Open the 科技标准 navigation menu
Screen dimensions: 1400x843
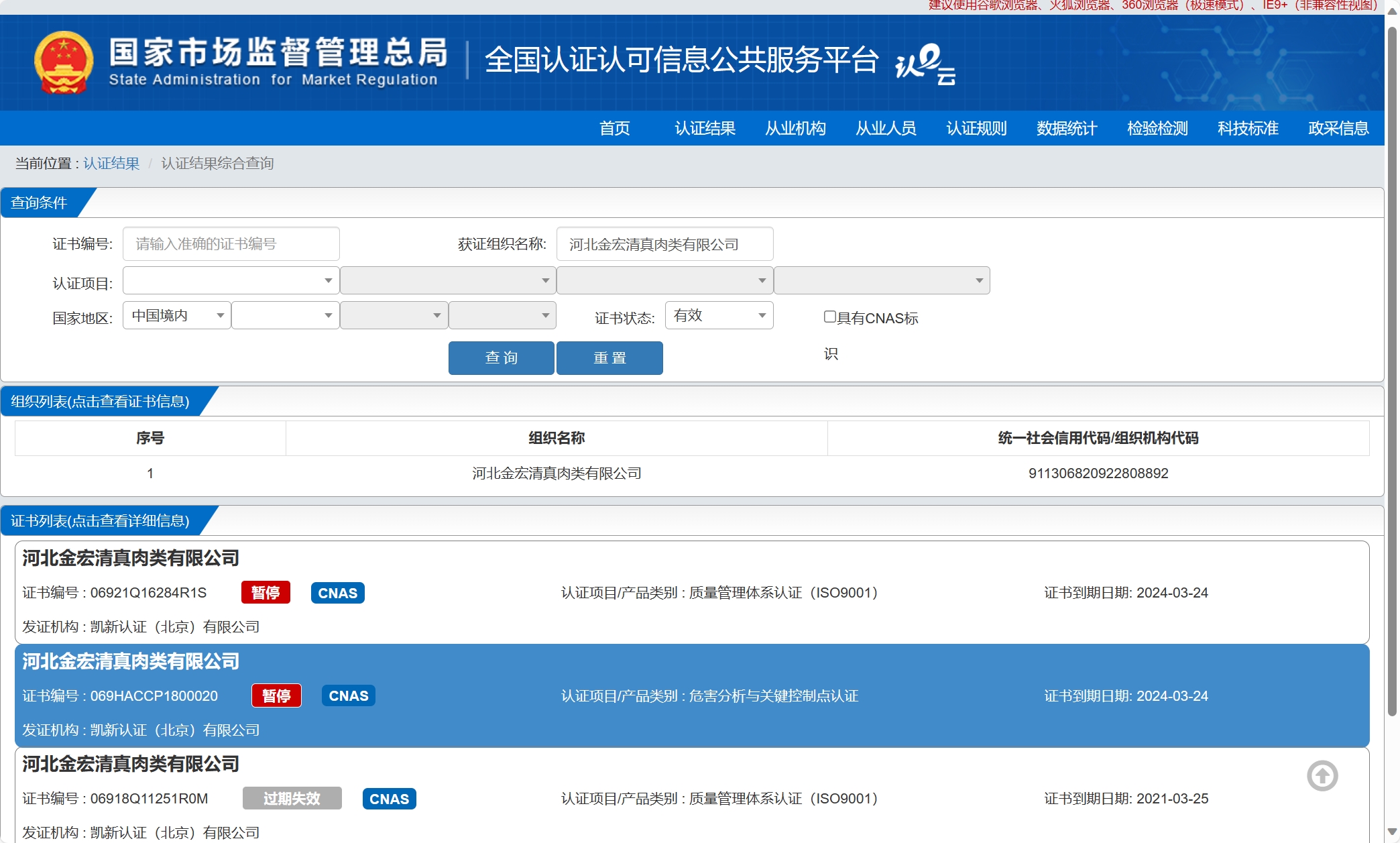click(1248, 128)
